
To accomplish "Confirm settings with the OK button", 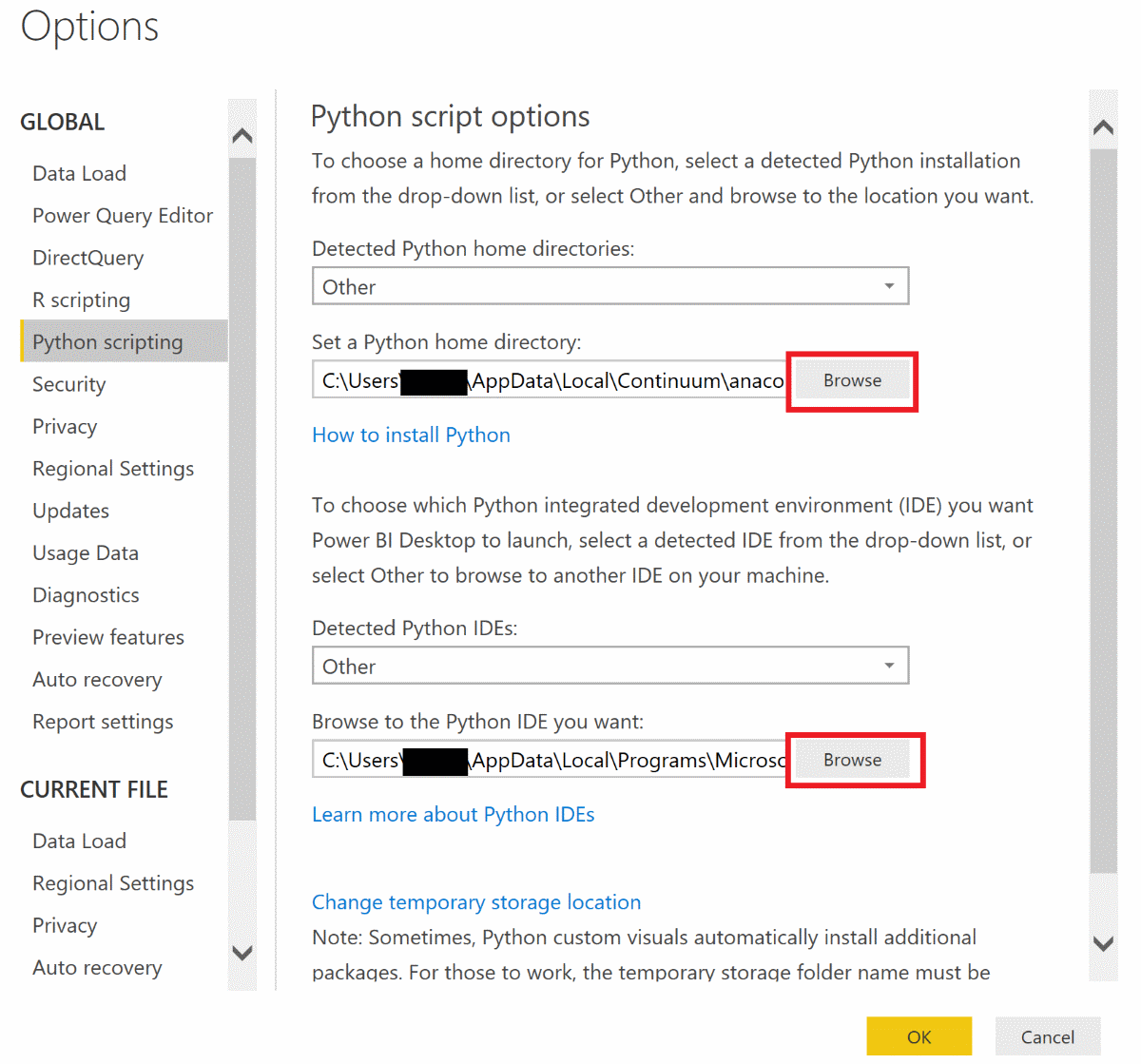I will click(919, 1036).
